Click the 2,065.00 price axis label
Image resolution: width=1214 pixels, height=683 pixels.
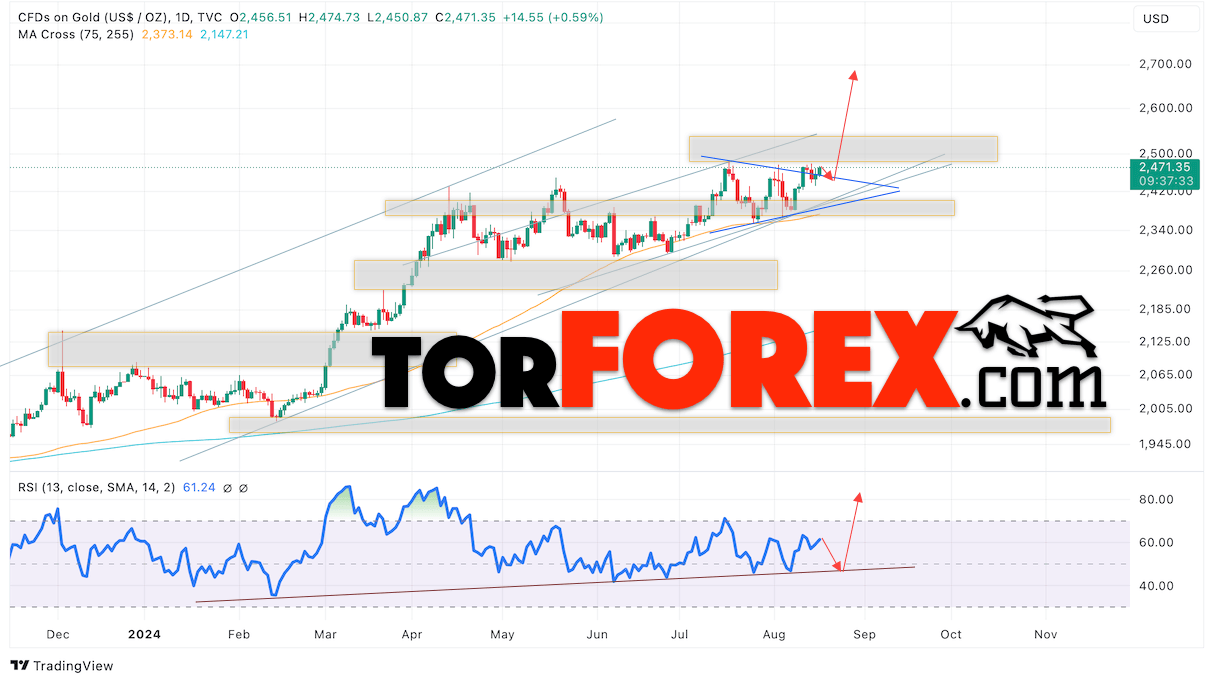pyautogui.click(x=1166, y=374)
